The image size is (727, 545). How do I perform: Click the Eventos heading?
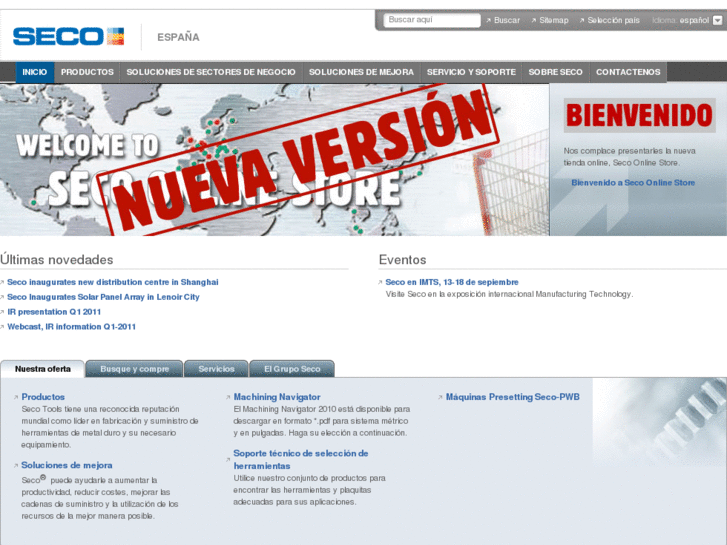click(x=402, y=259)
